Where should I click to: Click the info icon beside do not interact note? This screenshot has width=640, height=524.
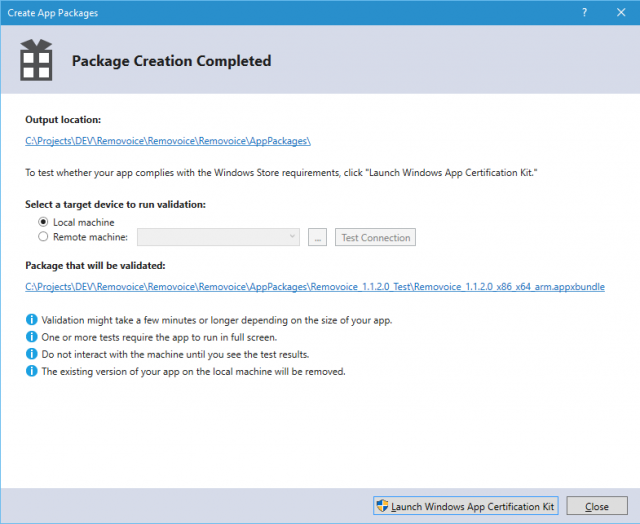[x=31, y=354]
